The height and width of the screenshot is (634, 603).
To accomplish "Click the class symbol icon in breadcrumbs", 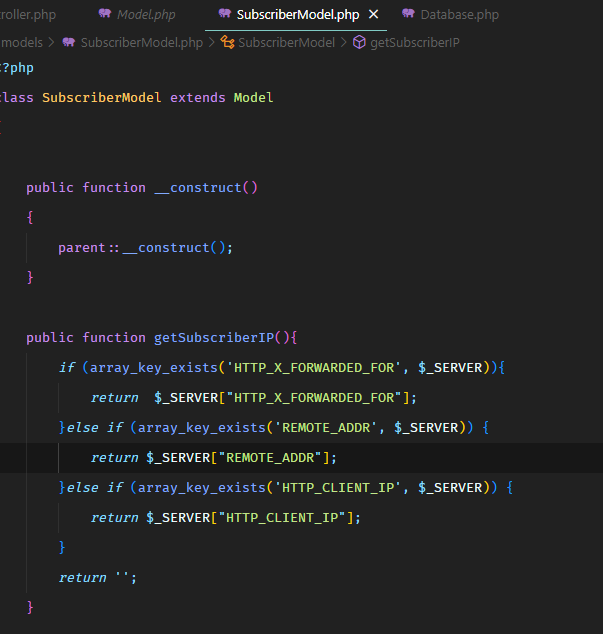I will 227,43.
